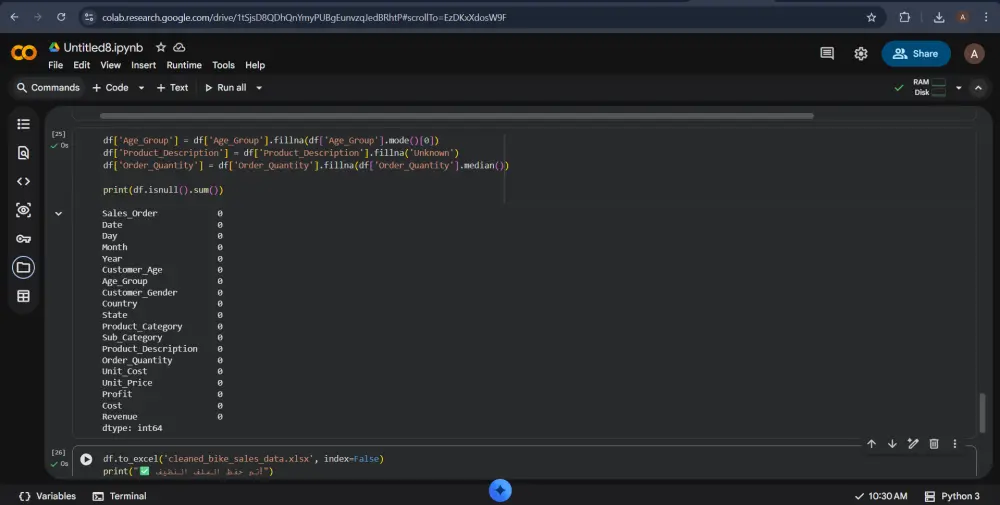The width and height of the screenshot is (1000, 505).
Task: Click the browser address bar URL
Action: (304, 17)
